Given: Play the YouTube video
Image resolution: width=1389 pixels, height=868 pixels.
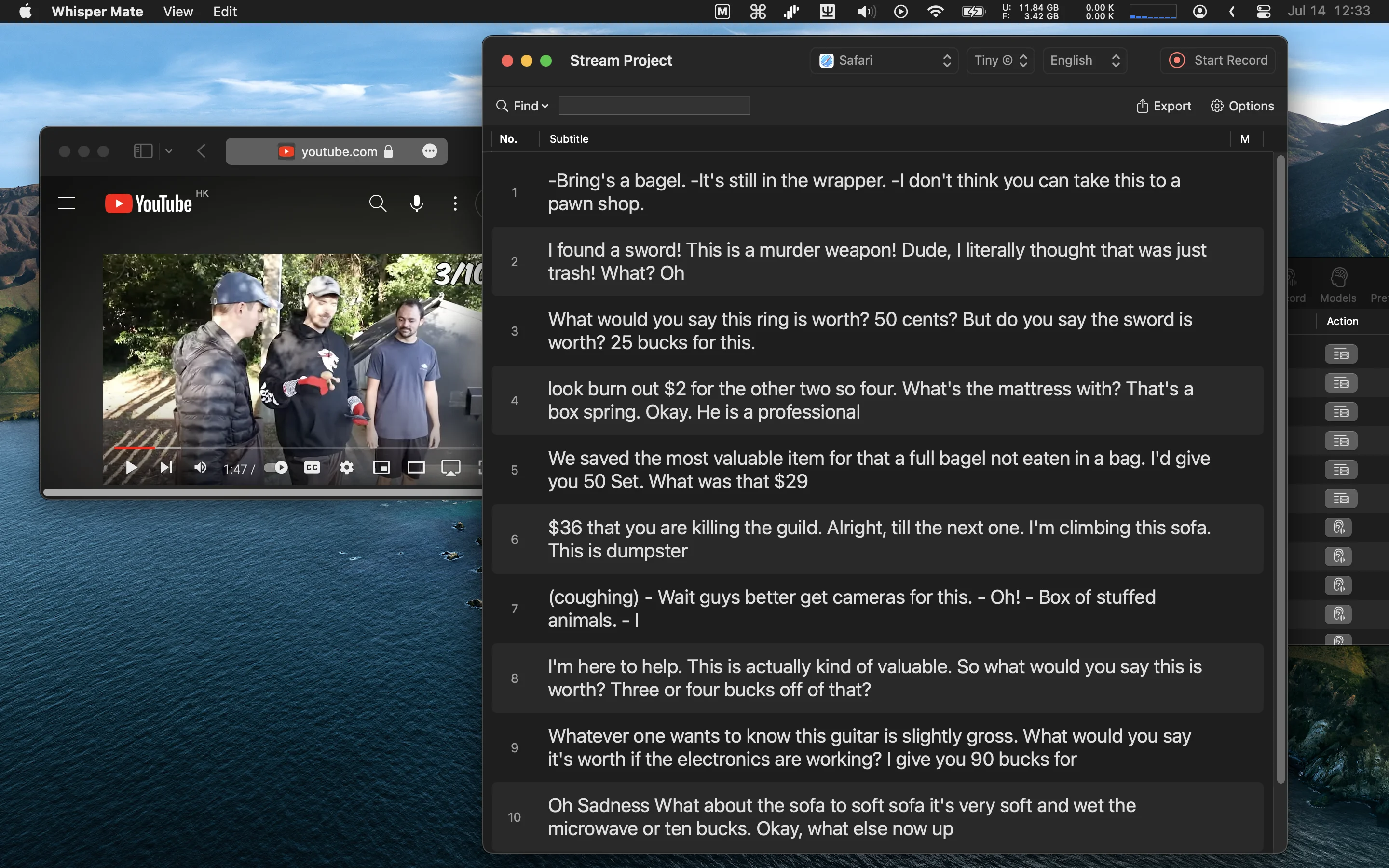Looking at the screenshot, I should (131, 467).
